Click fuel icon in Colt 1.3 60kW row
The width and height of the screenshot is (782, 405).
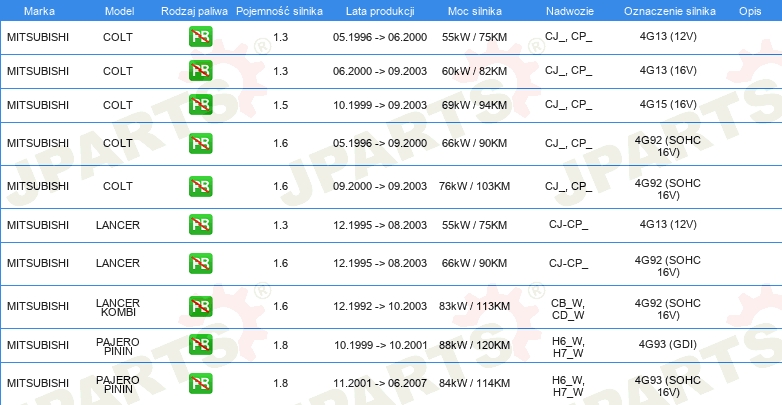pos(200,71)
